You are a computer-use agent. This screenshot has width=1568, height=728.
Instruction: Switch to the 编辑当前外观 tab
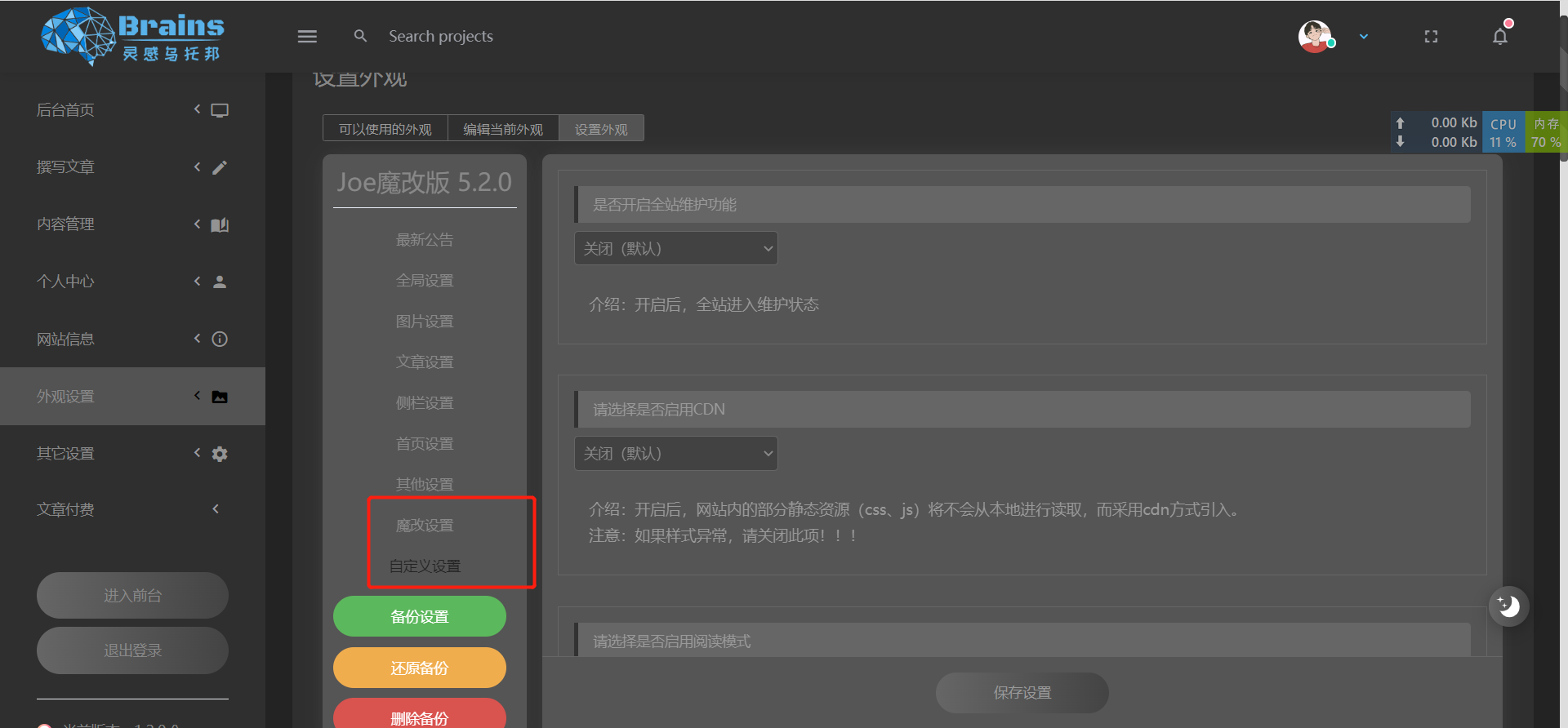click(x=503, y=129)
